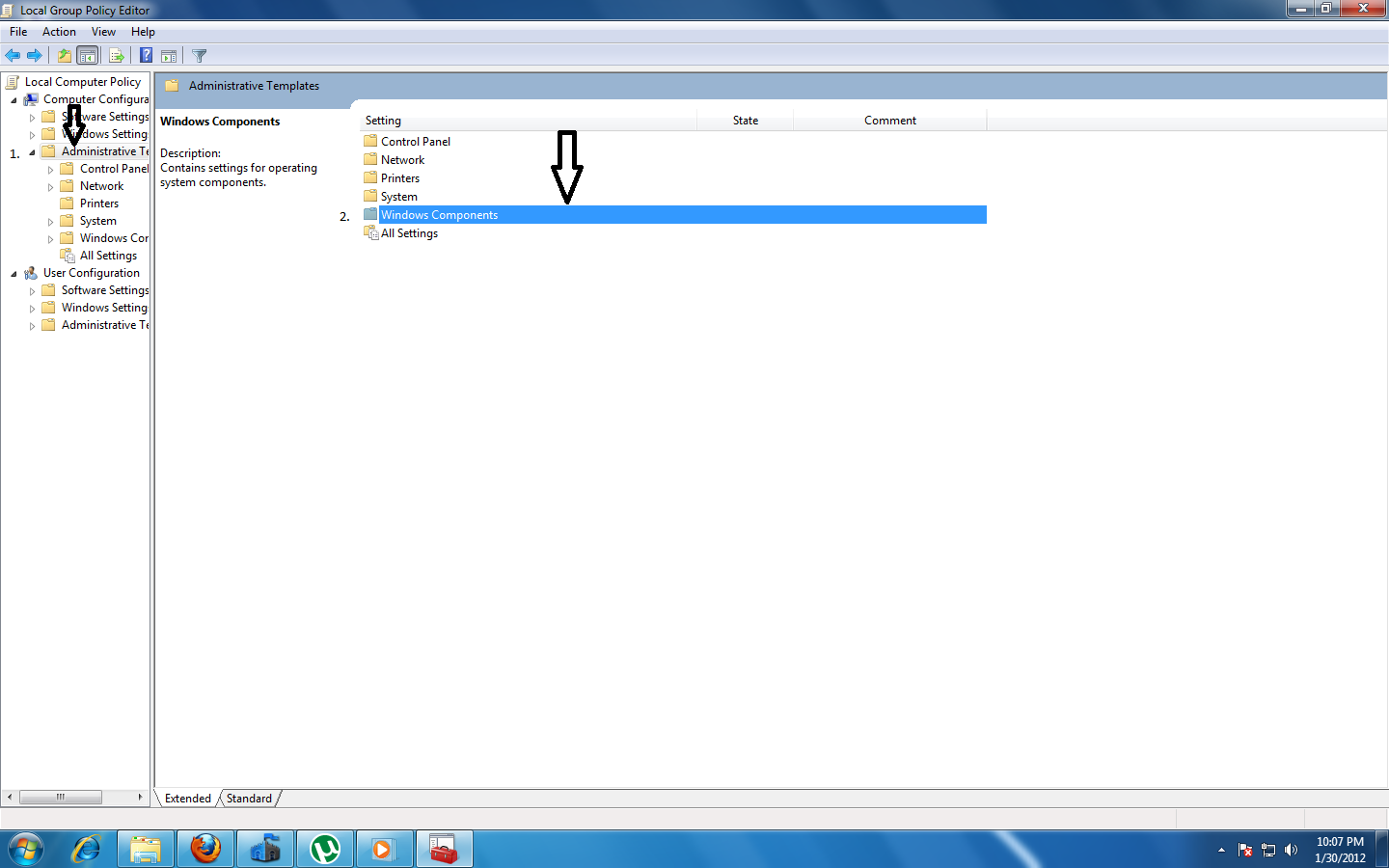Click the blue Help question-mark icon

point(146,56)
